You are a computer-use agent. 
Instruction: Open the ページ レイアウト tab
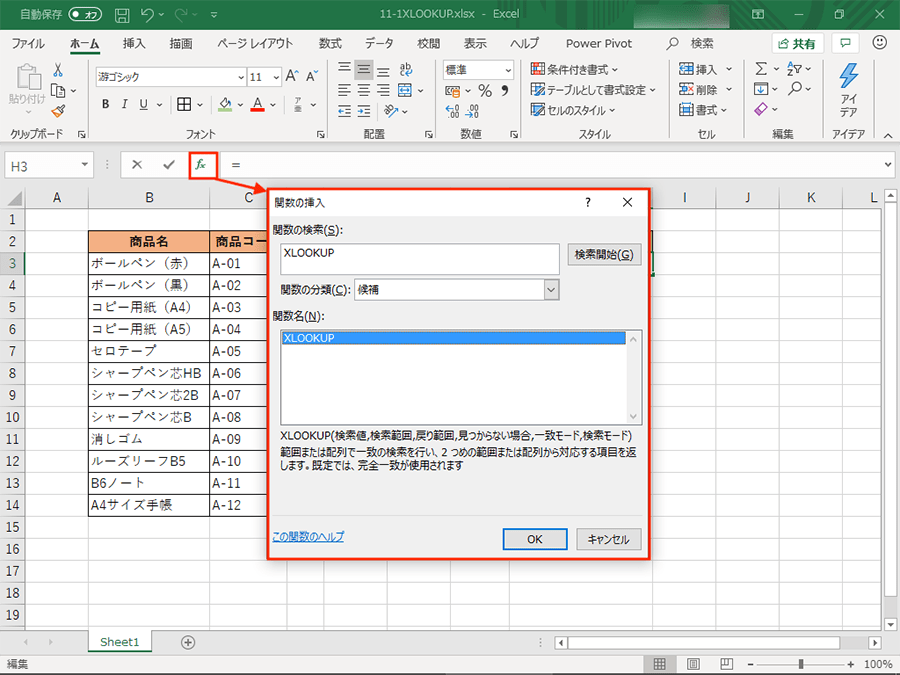pos(255,44)
